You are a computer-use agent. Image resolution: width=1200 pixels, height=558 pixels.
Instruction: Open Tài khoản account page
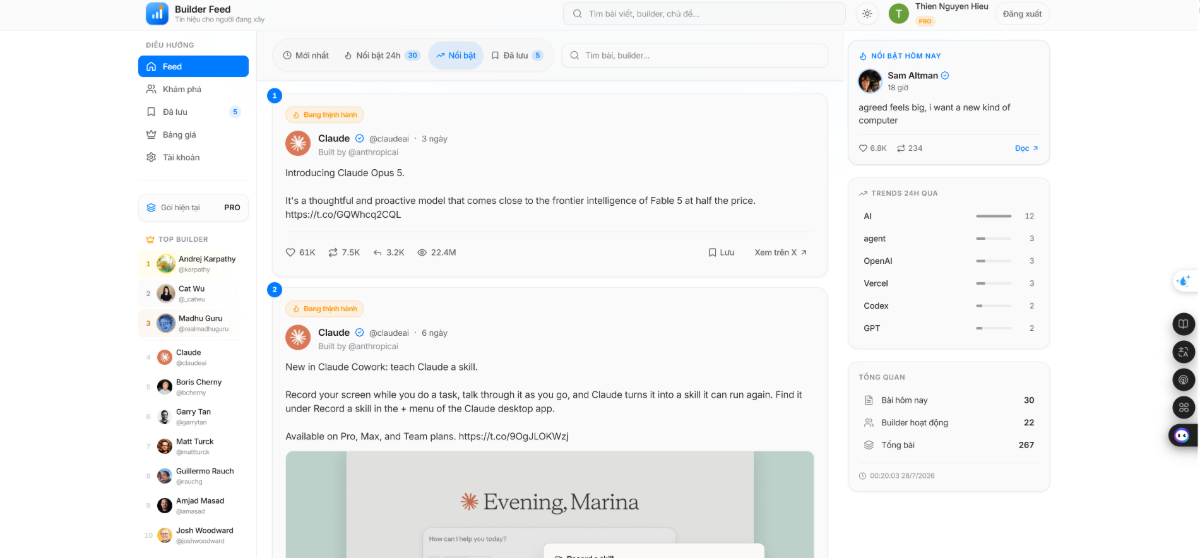click(193, 157)
